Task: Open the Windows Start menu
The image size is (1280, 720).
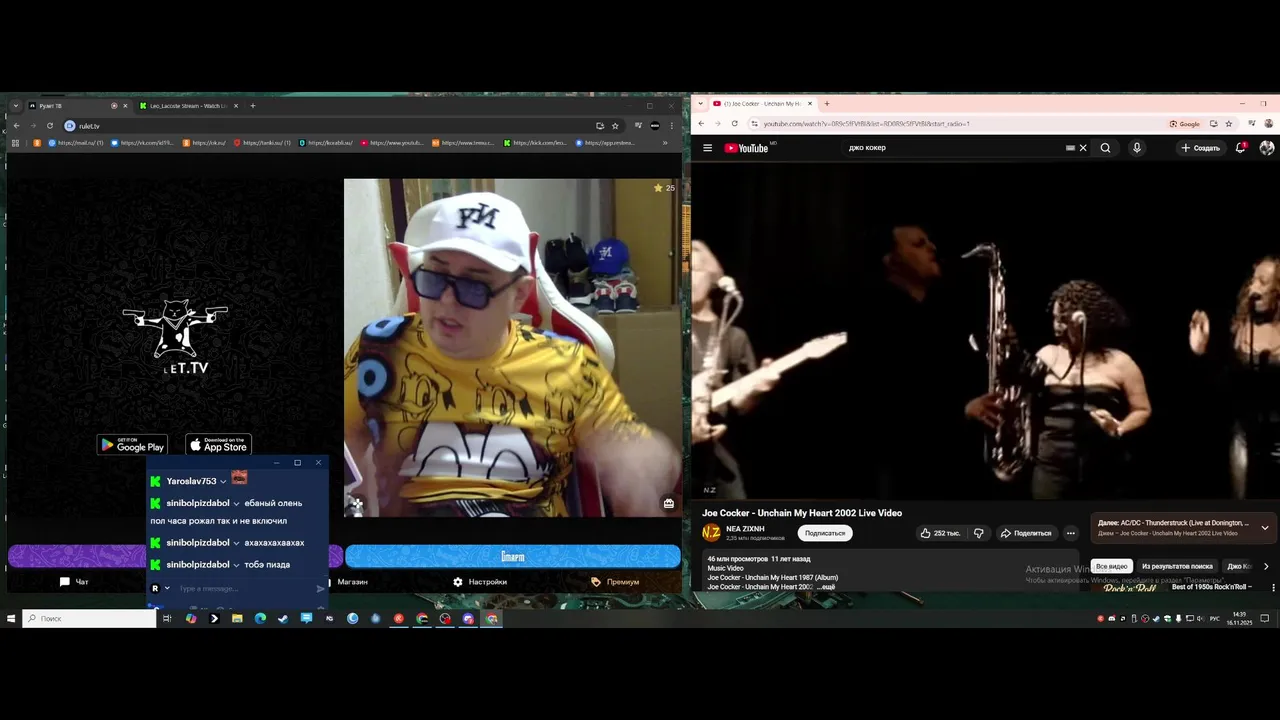Action: tap(11, 619)
